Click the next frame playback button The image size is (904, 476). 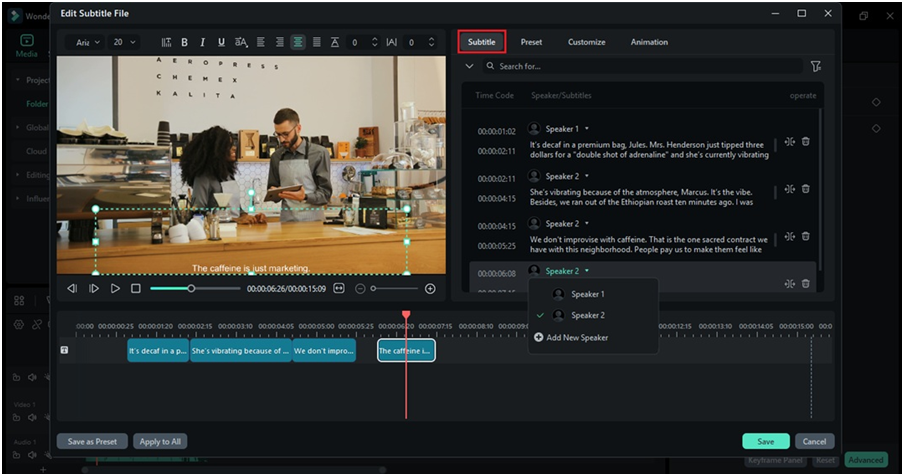point(94,289)
